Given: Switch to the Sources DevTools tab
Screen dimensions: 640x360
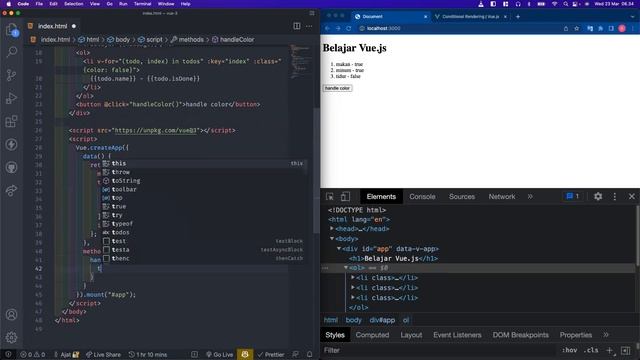Looking at the screenshot, I should tap(462, 197).
